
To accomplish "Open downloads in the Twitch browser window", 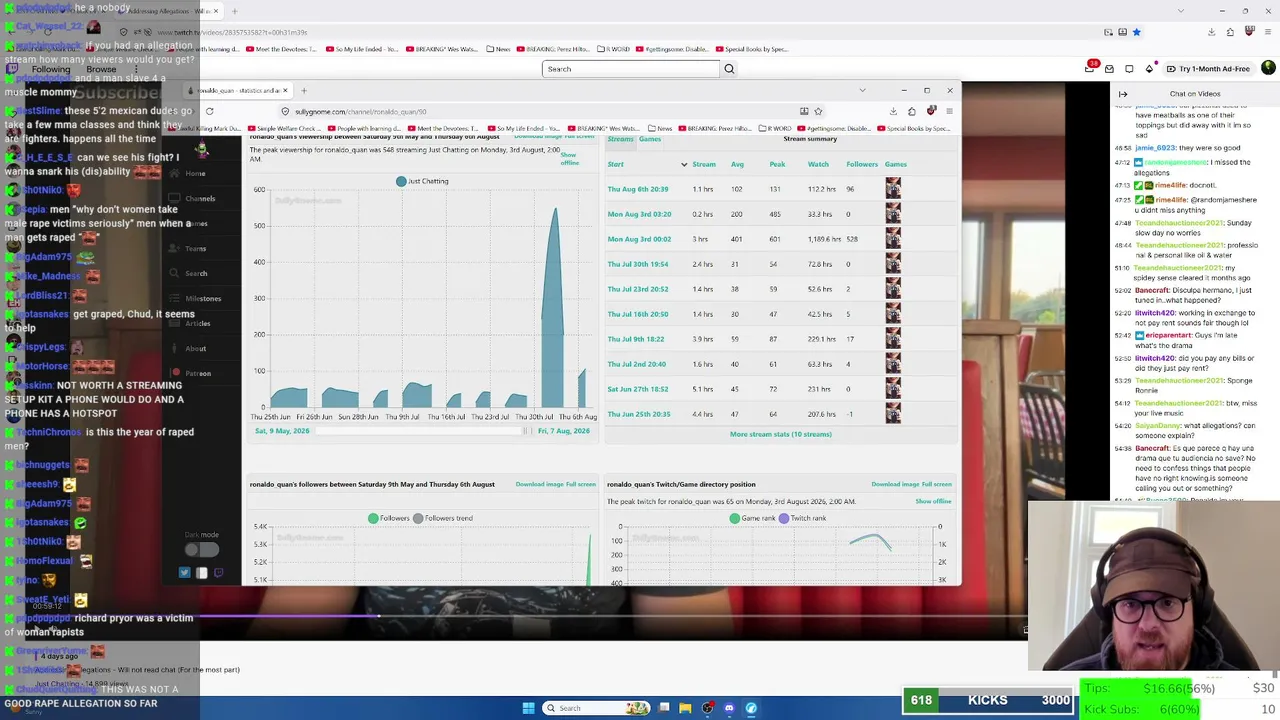I will [x=1211, y=32].
